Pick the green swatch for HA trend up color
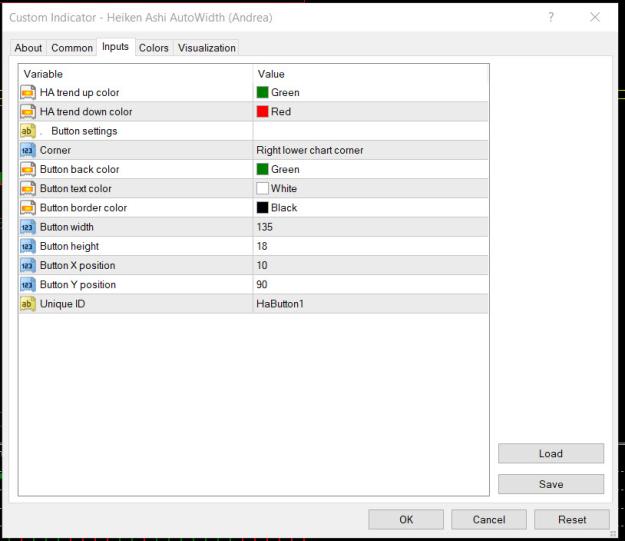Screen dimensions: 625x541 (x=262, y=92)
